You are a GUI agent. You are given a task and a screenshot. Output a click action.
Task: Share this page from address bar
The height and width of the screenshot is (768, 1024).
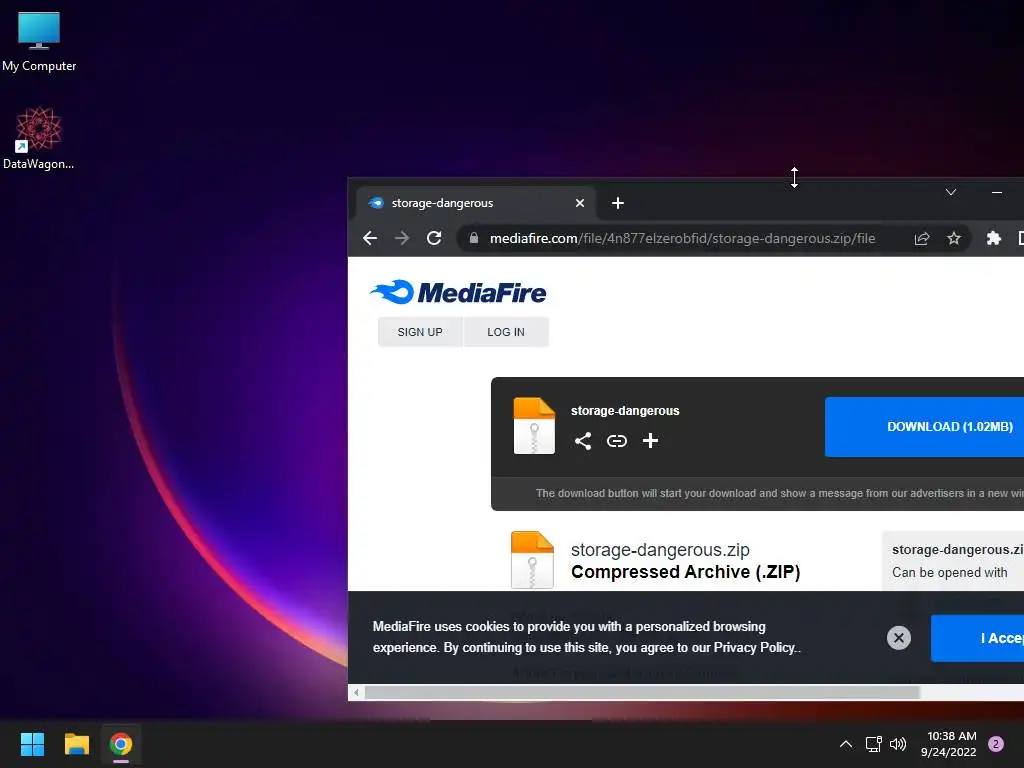[x=921, y=238]
